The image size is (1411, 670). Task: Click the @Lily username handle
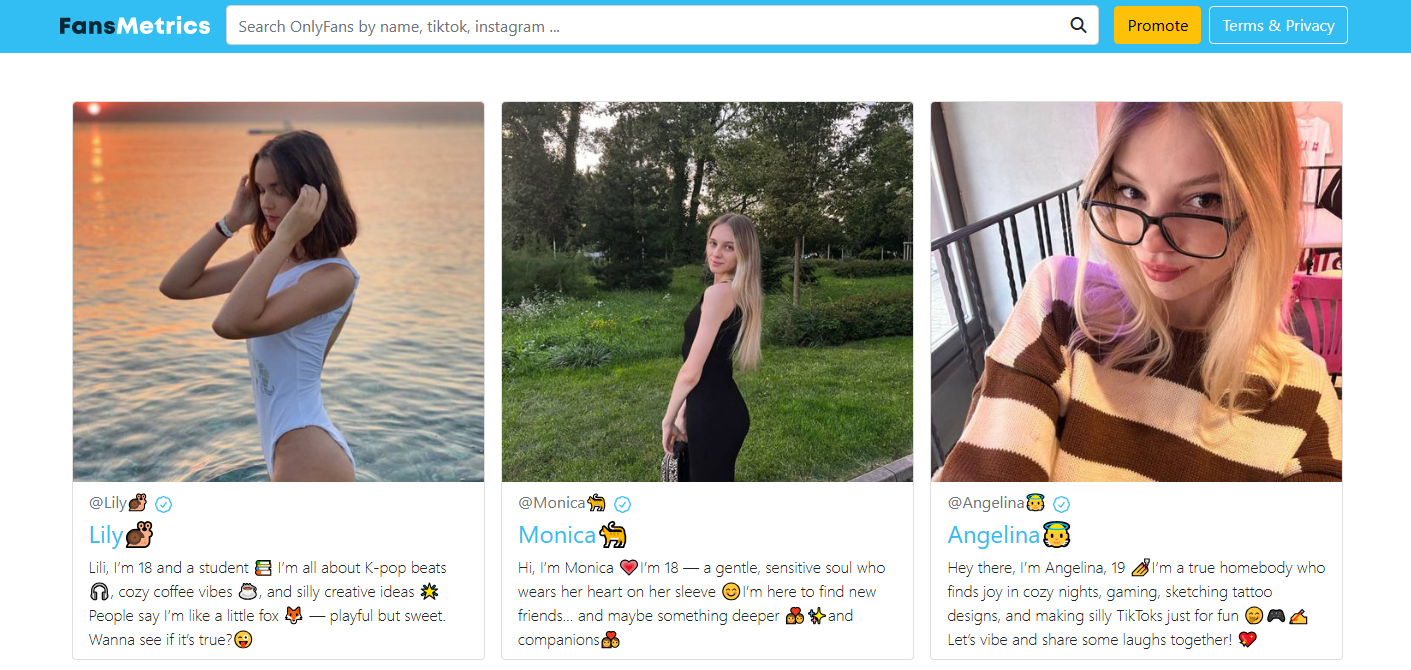[x=108, y=503]
